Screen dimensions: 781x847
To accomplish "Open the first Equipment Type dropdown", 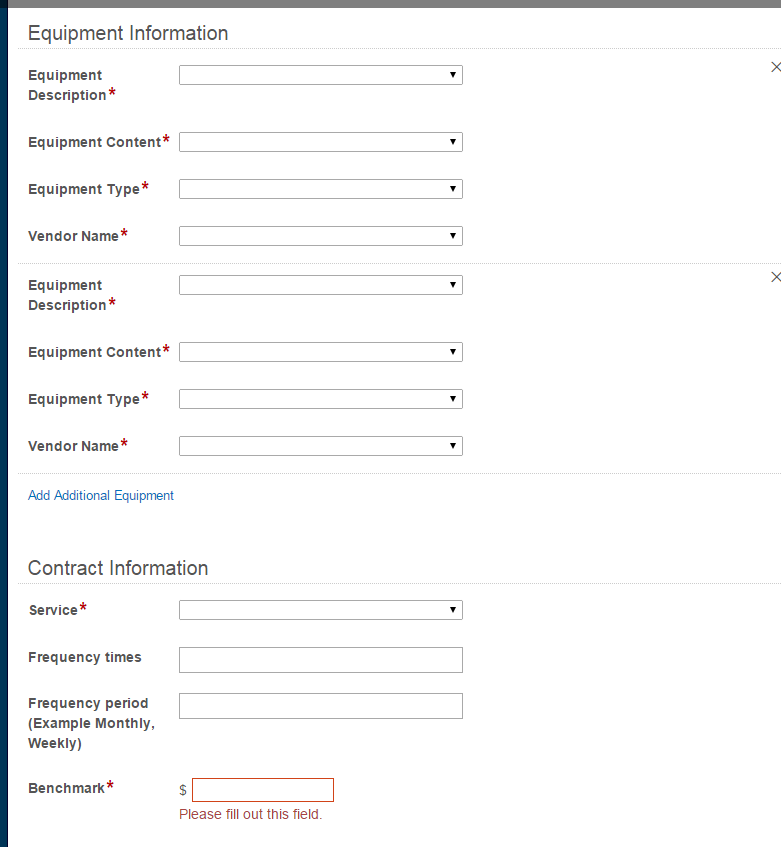I will pyautogui.click(x=321, y=189).
